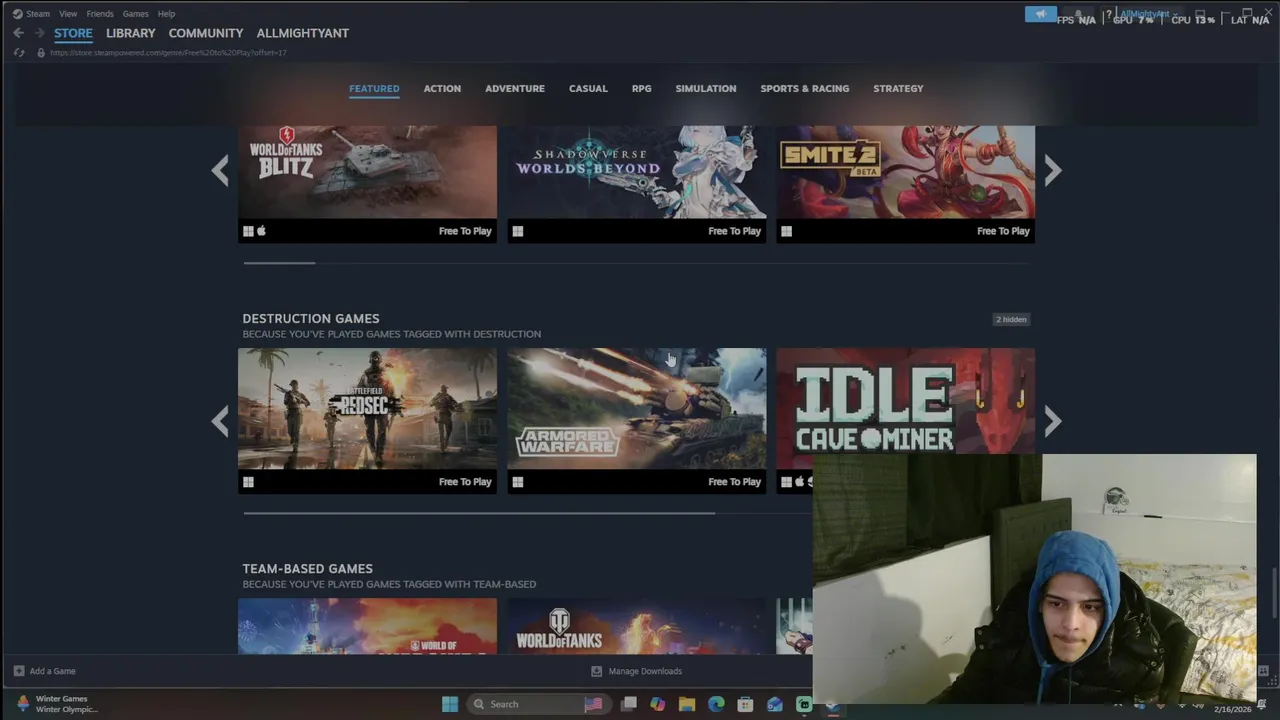Open Microsoft Edge from the taskbar
Screen dimensions: 1280x720
click(716, 704)
